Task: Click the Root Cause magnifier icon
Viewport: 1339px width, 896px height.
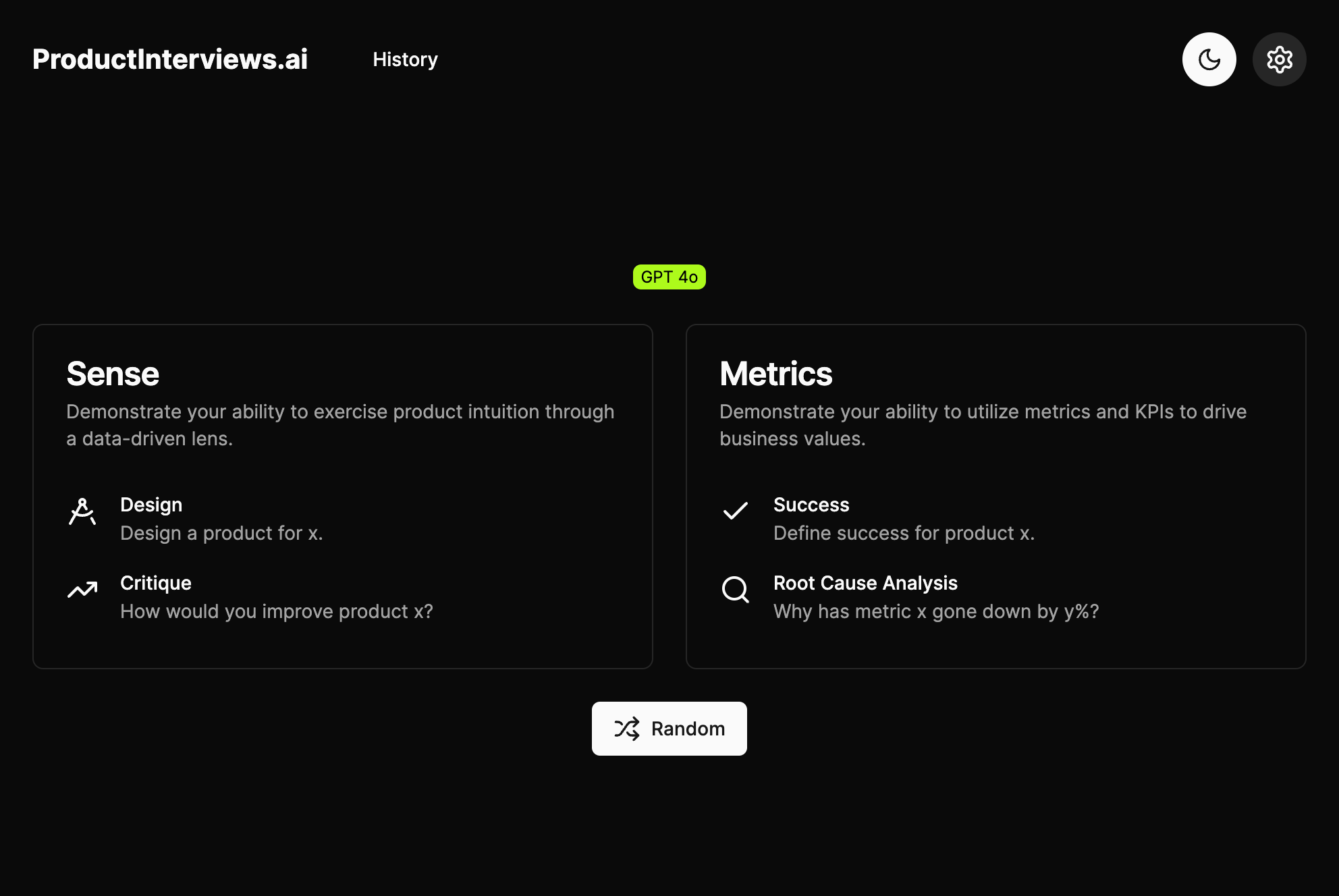Action: (x=736, y=590)
